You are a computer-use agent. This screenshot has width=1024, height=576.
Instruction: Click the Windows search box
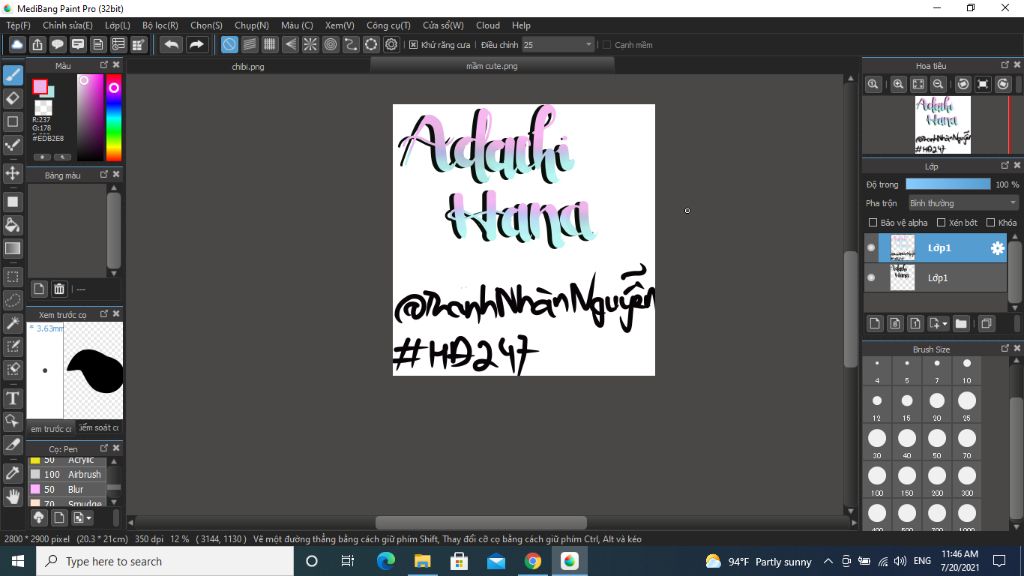pos(165,561)
